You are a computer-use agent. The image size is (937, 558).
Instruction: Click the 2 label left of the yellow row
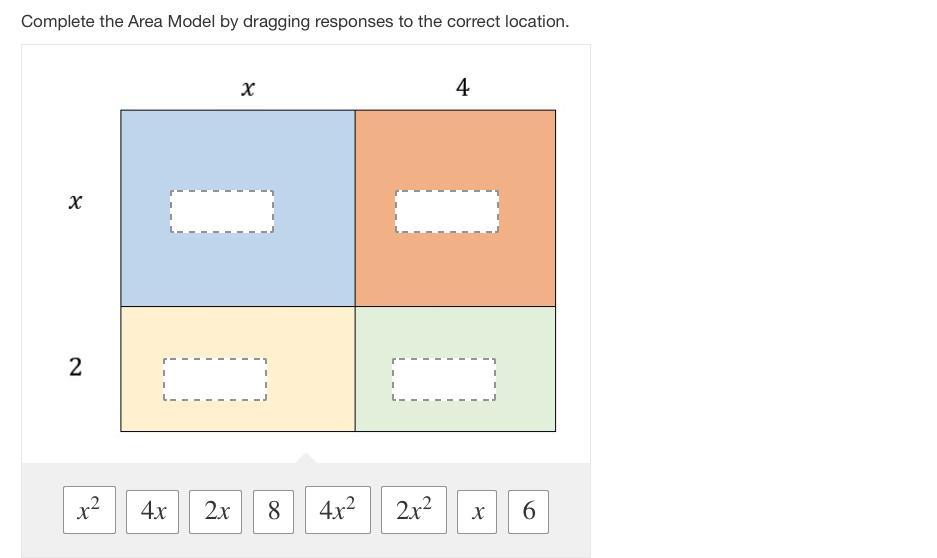click(75, 367)
